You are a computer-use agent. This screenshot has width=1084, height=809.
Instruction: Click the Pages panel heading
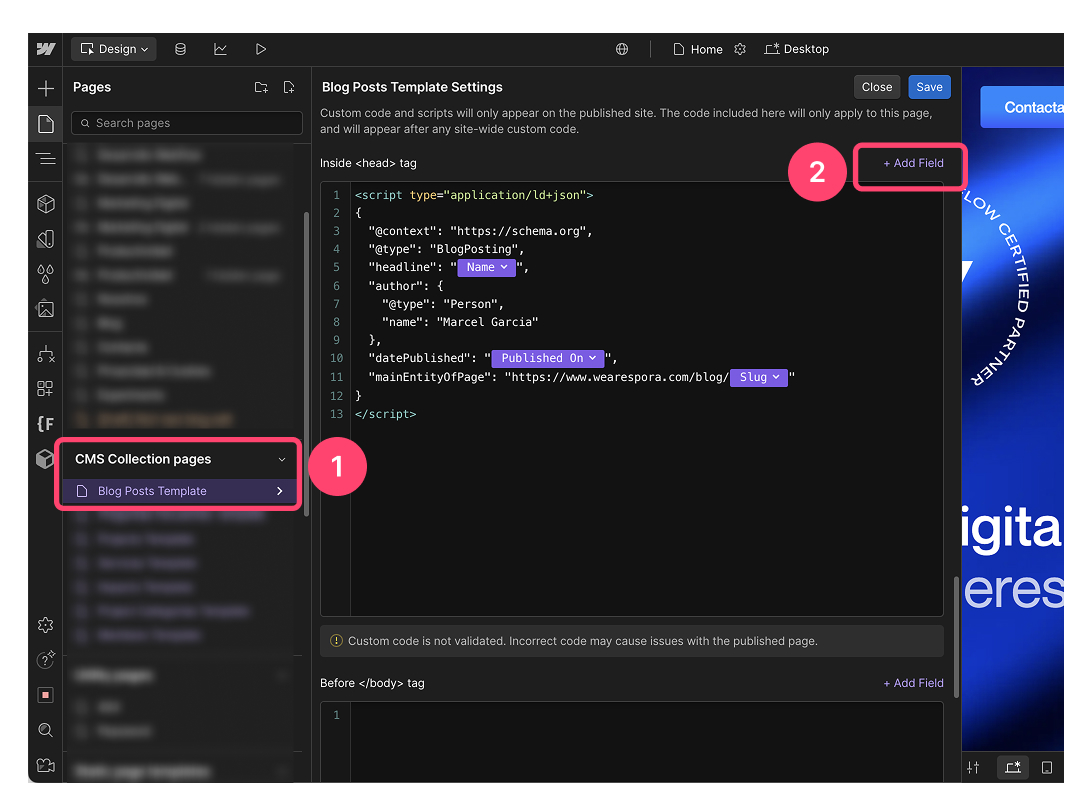(x=92, y=87)
